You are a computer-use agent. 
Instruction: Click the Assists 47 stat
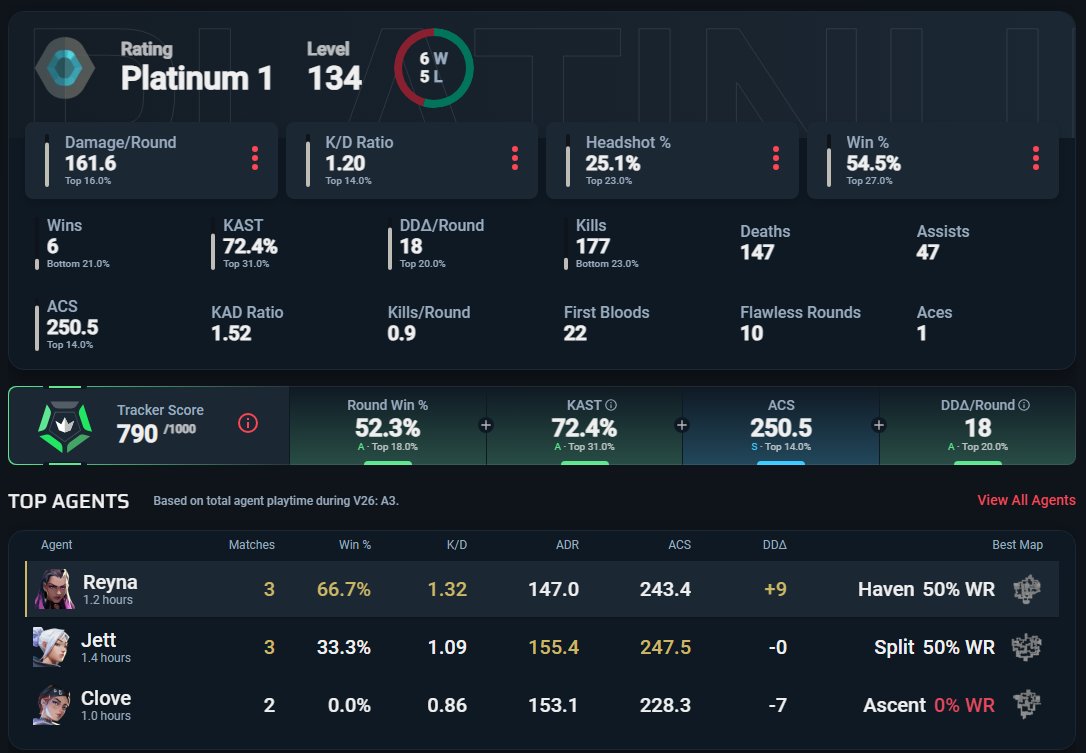[943, 242]
